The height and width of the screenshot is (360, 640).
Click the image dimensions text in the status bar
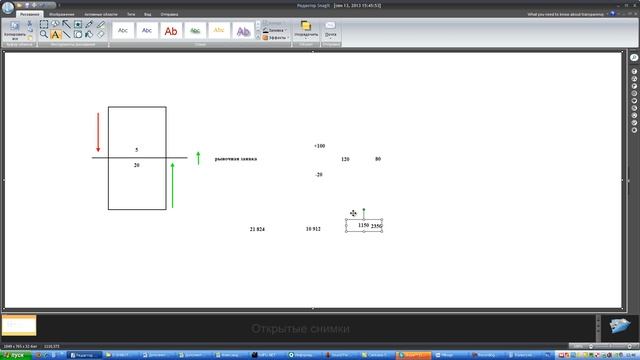[20, 346]
